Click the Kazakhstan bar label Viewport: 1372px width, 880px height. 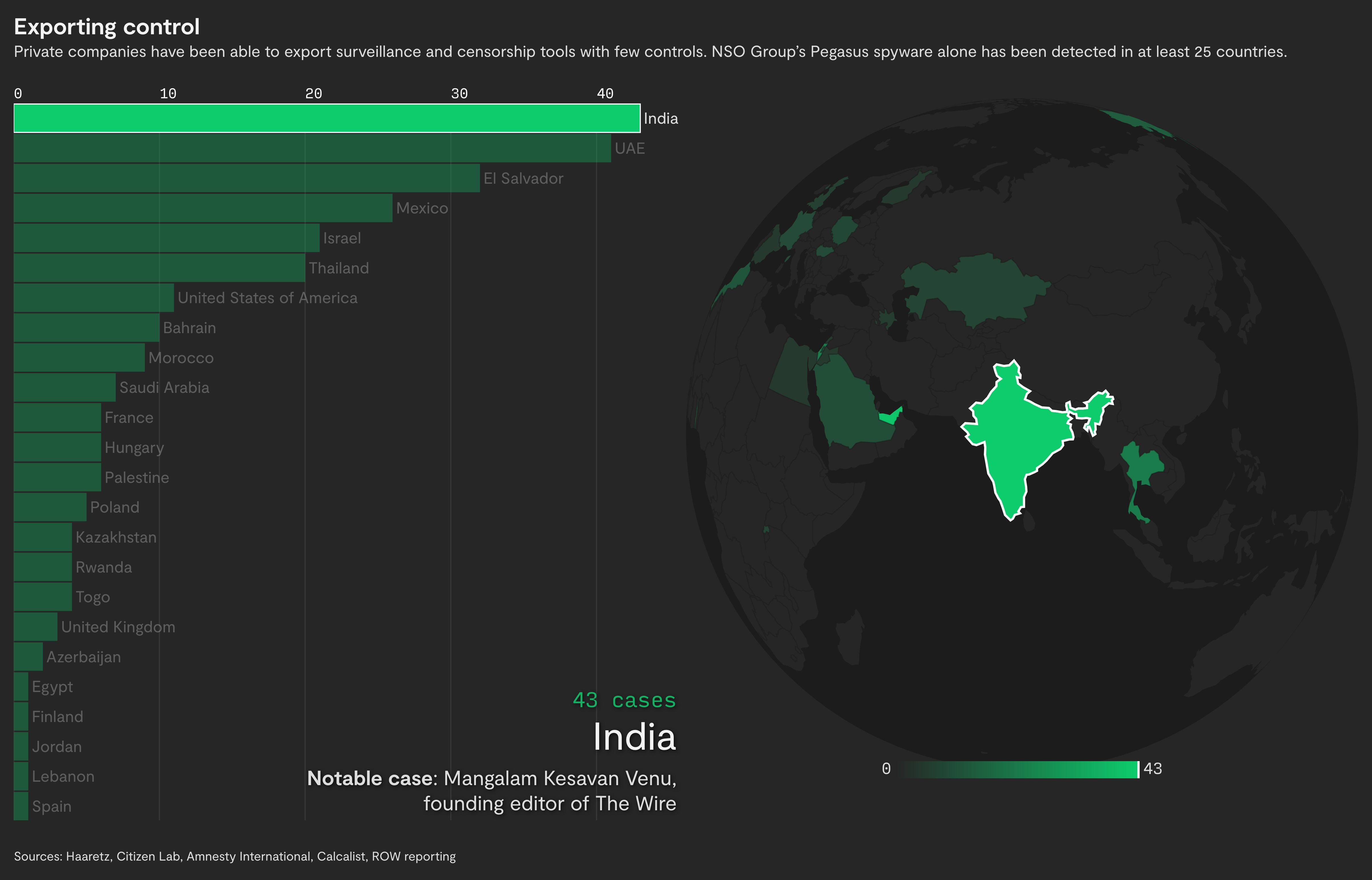(x=116, y=538)
